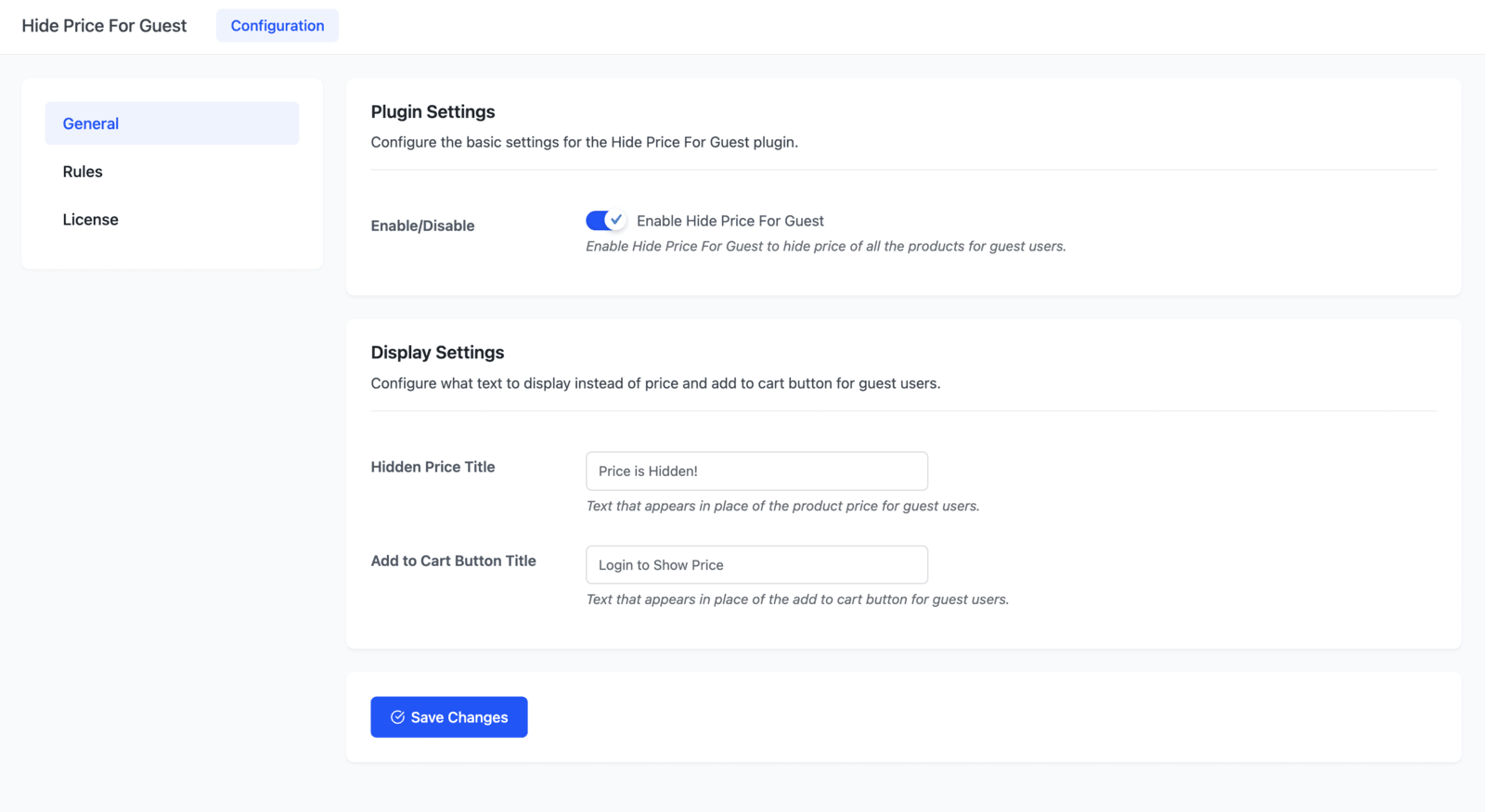
Task: Click the Enable/Disable setting label
Action: tap(422, 226)
